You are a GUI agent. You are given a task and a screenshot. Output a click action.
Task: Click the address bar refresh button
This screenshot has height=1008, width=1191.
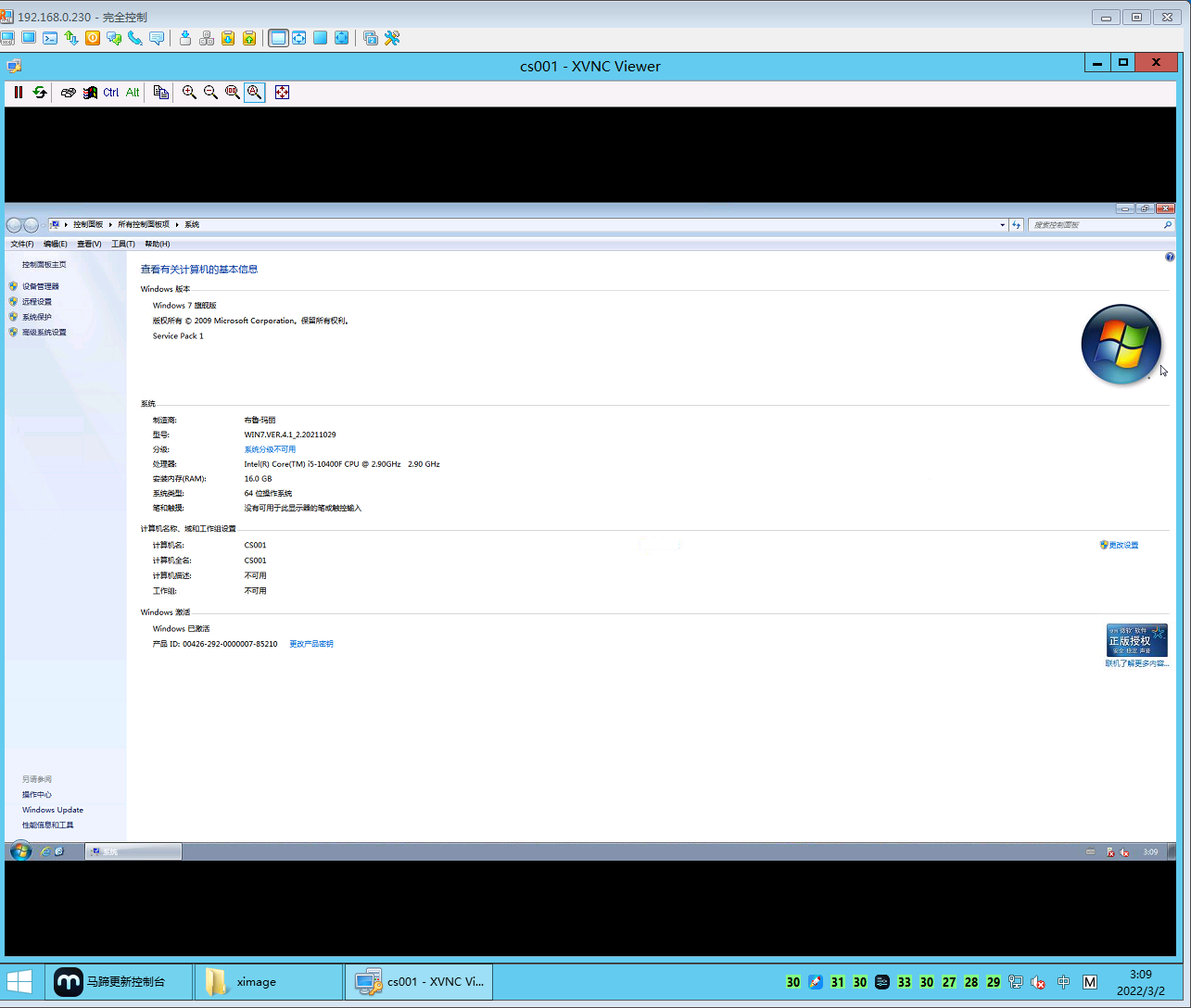click(1017, 225)
